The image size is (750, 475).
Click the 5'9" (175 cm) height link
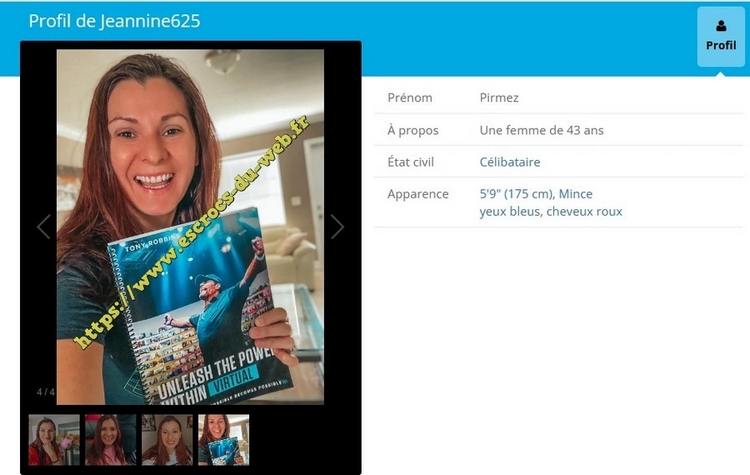pyautogui.click(x=516, y=194)
